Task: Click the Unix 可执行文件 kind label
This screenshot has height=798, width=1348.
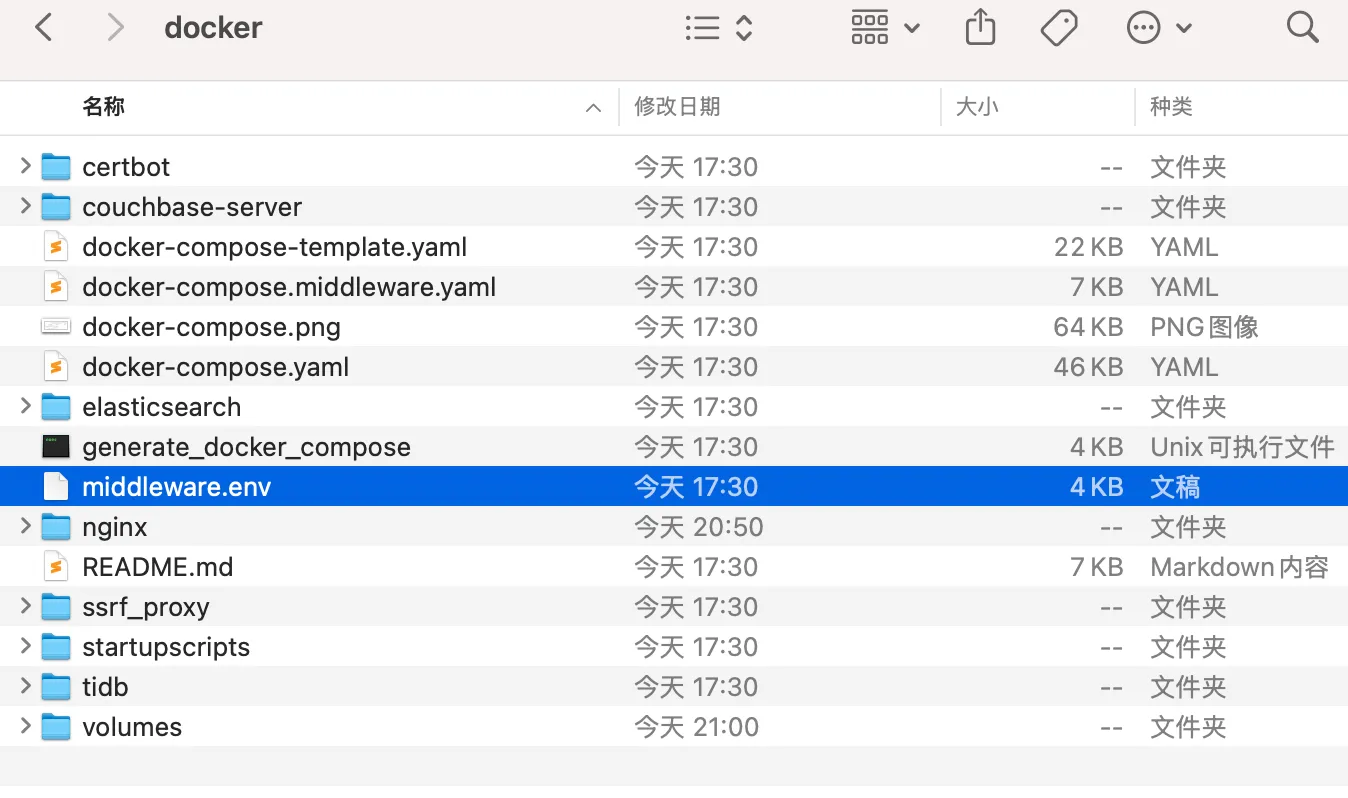Action: [1242, 447]
